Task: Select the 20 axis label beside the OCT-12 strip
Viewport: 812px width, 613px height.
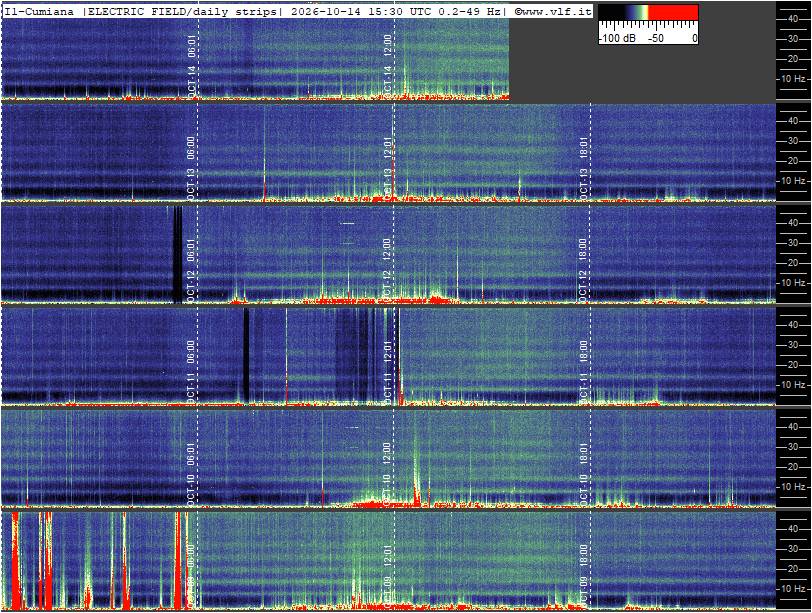Action: 793,262
